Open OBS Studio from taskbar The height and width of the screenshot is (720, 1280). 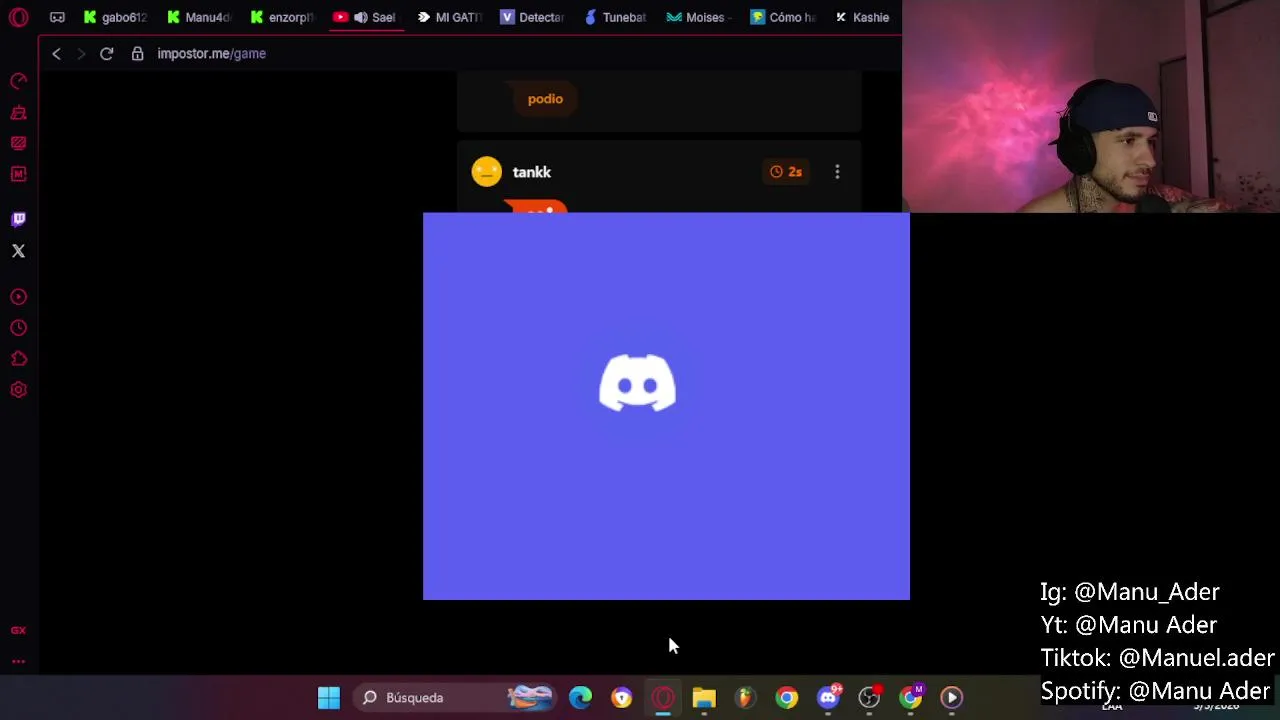(869, 697)
